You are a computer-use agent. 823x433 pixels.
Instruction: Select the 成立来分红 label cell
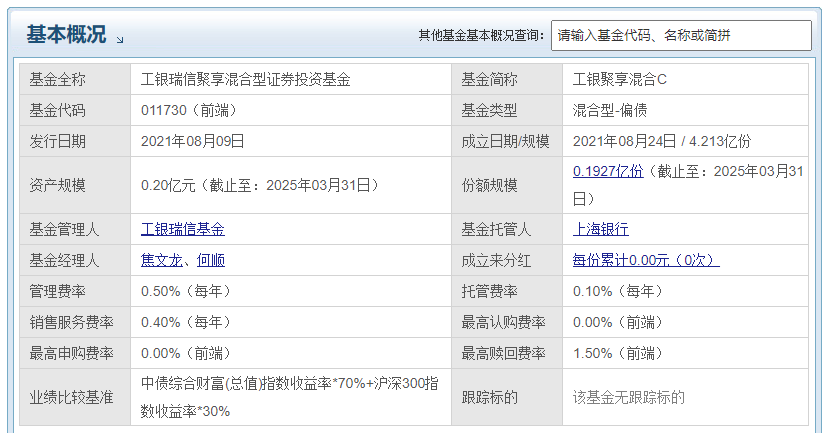coord(507,260)
